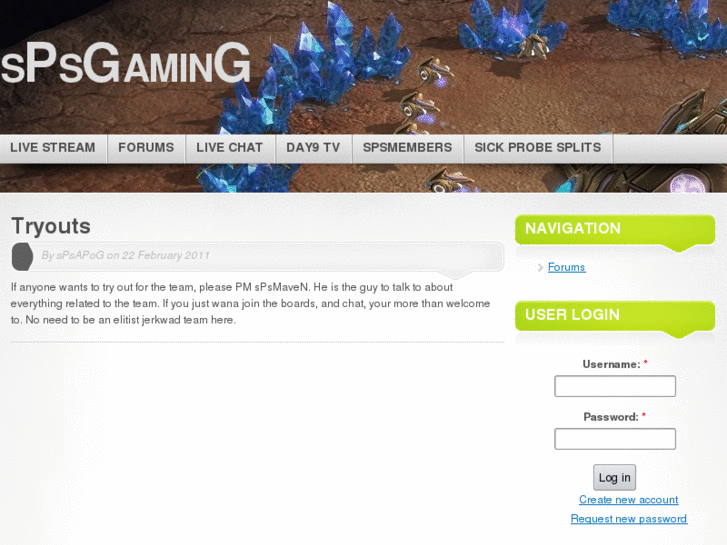Click the sPsGaming site logo title

[x=126, y=64]
